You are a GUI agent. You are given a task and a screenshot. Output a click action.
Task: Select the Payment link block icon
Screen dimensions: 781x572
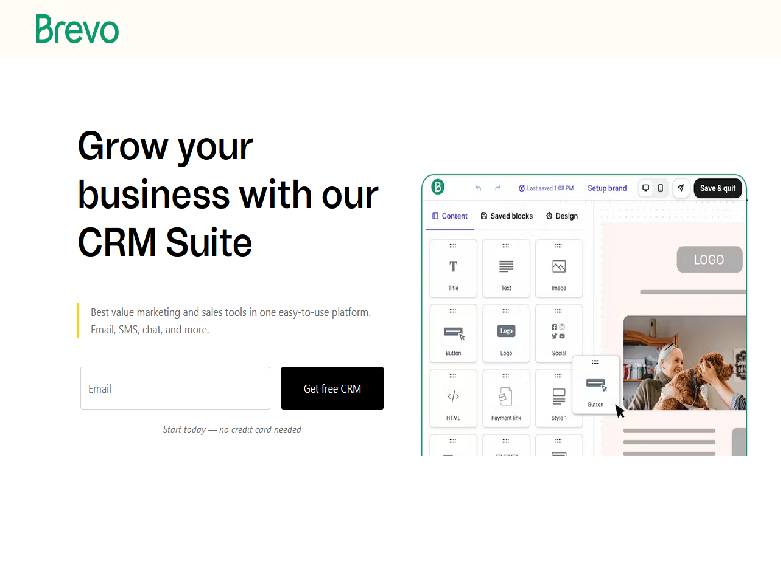pyautogui.click(x=506, y=398)
